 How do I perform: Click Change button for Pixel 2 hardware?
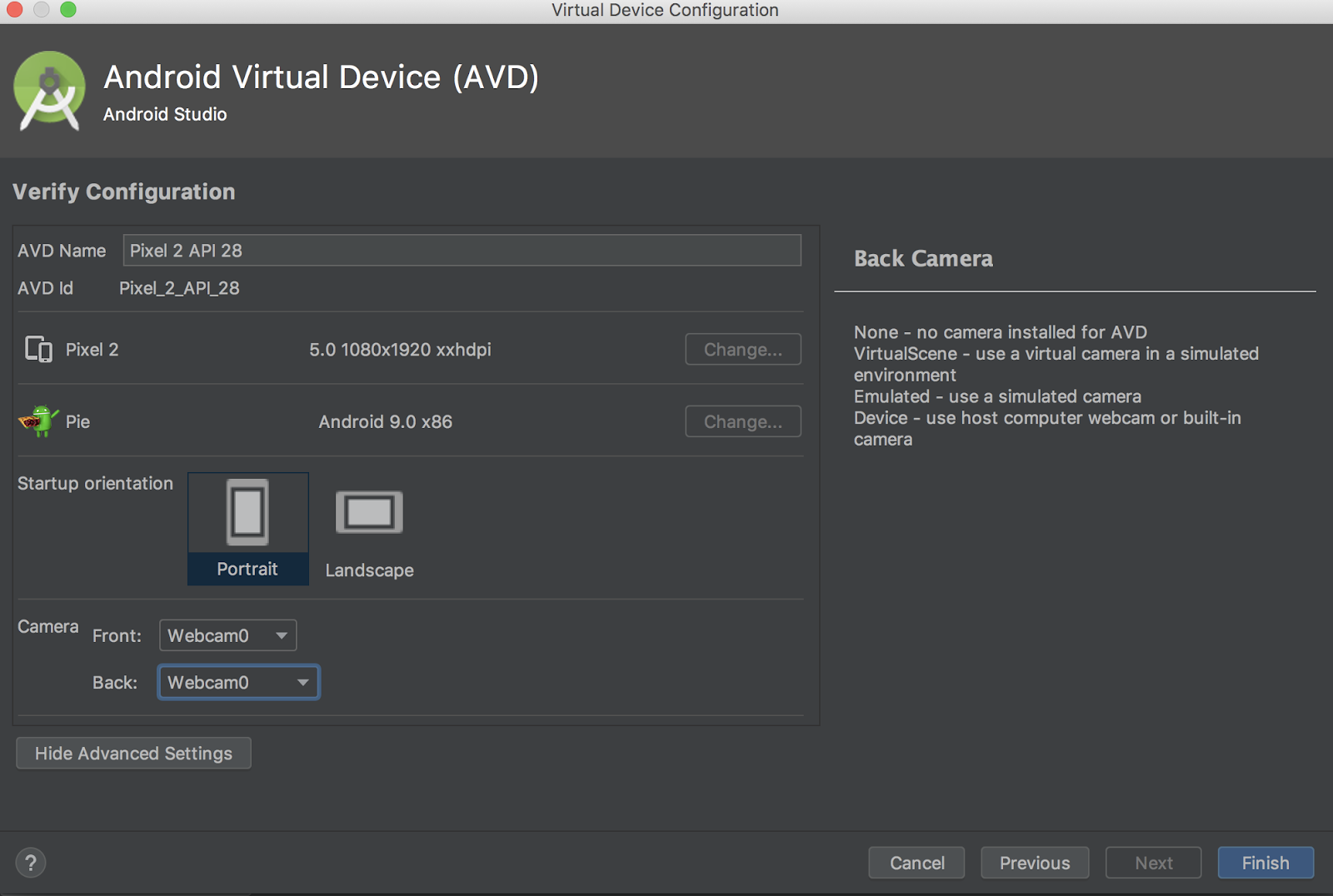[x=742, y=350]
